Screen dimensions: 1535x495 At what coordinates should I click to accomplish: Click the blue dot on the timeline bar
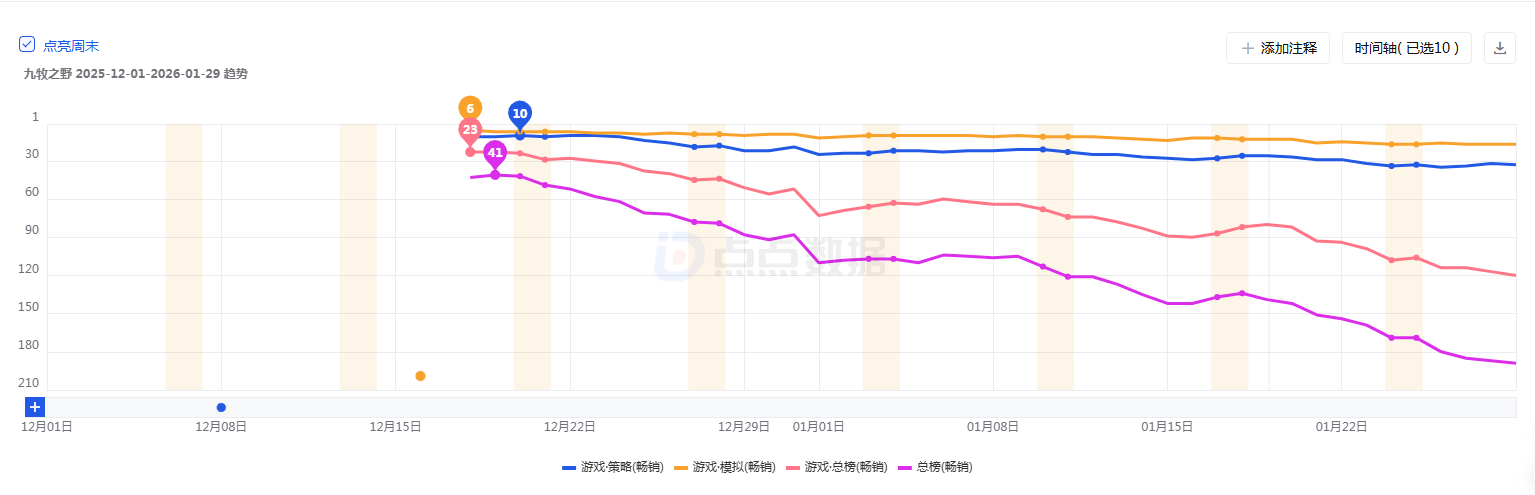point(221,407)
